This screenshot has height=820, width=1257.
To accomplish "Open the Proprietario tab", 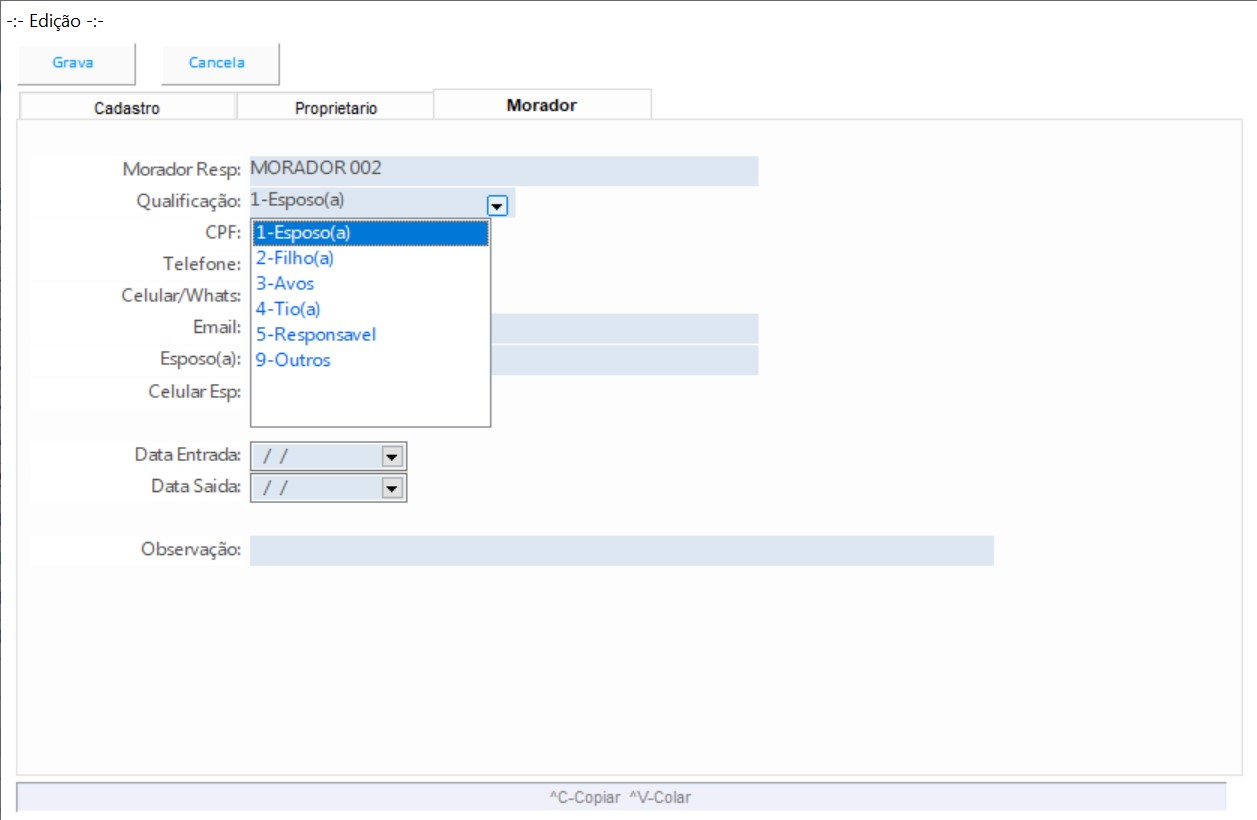I will 335,108.
